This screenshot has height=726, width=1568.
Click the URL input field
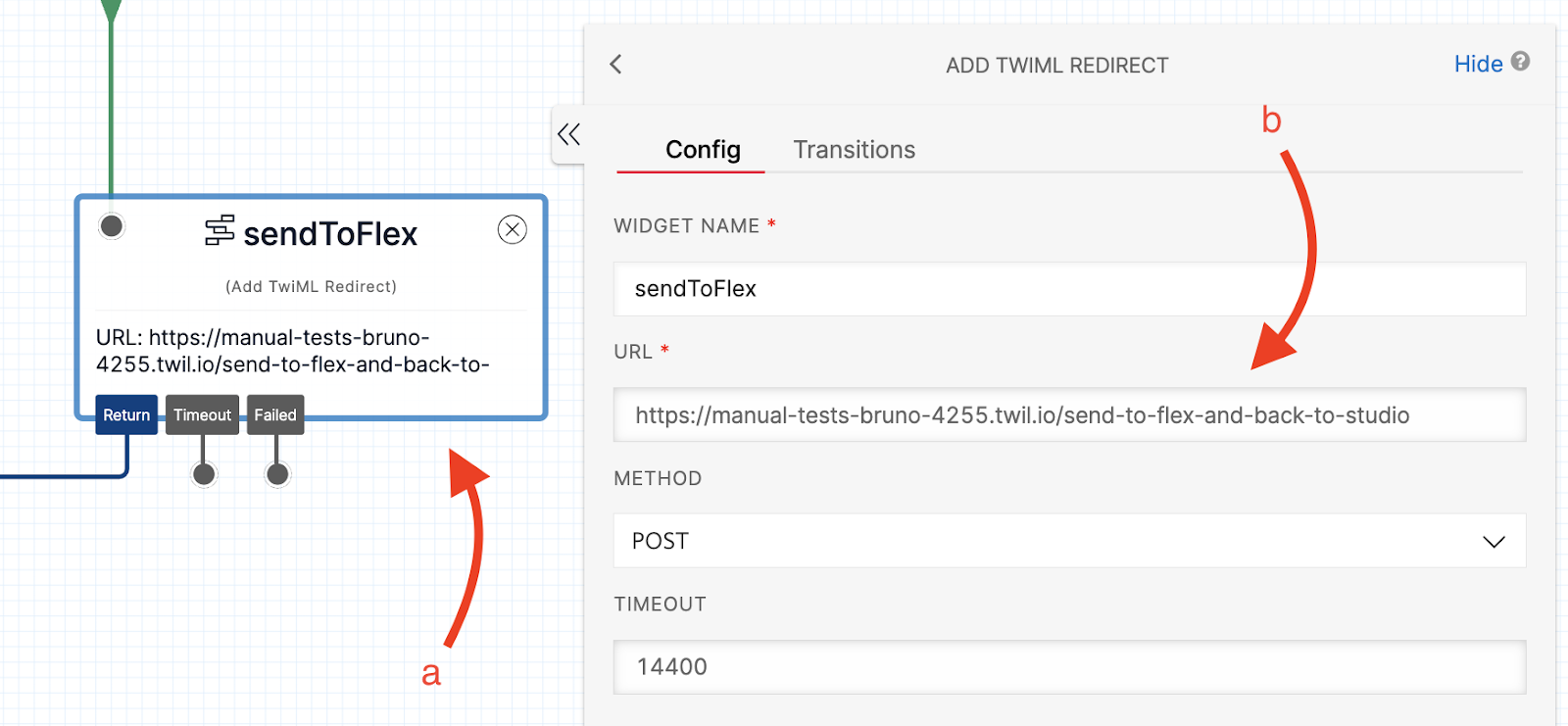1068,415
